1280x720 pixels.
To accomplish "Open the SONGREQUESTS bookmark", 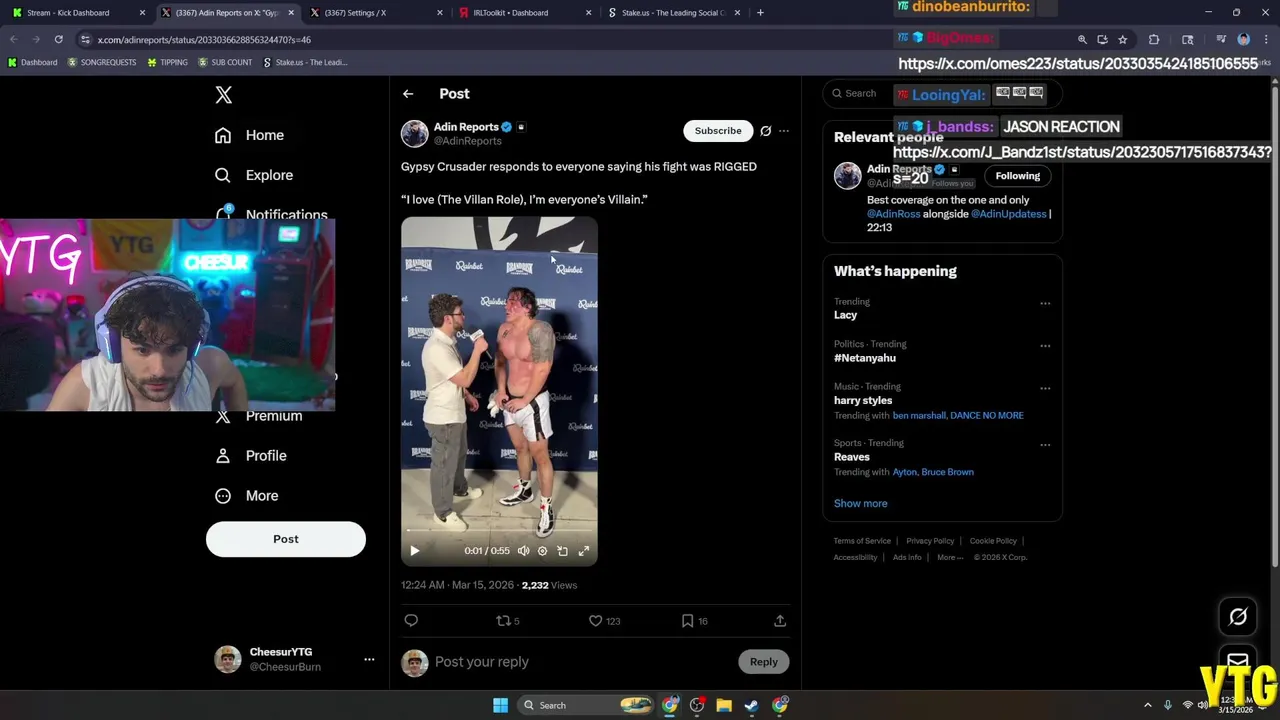I will (x=102, y=62).
